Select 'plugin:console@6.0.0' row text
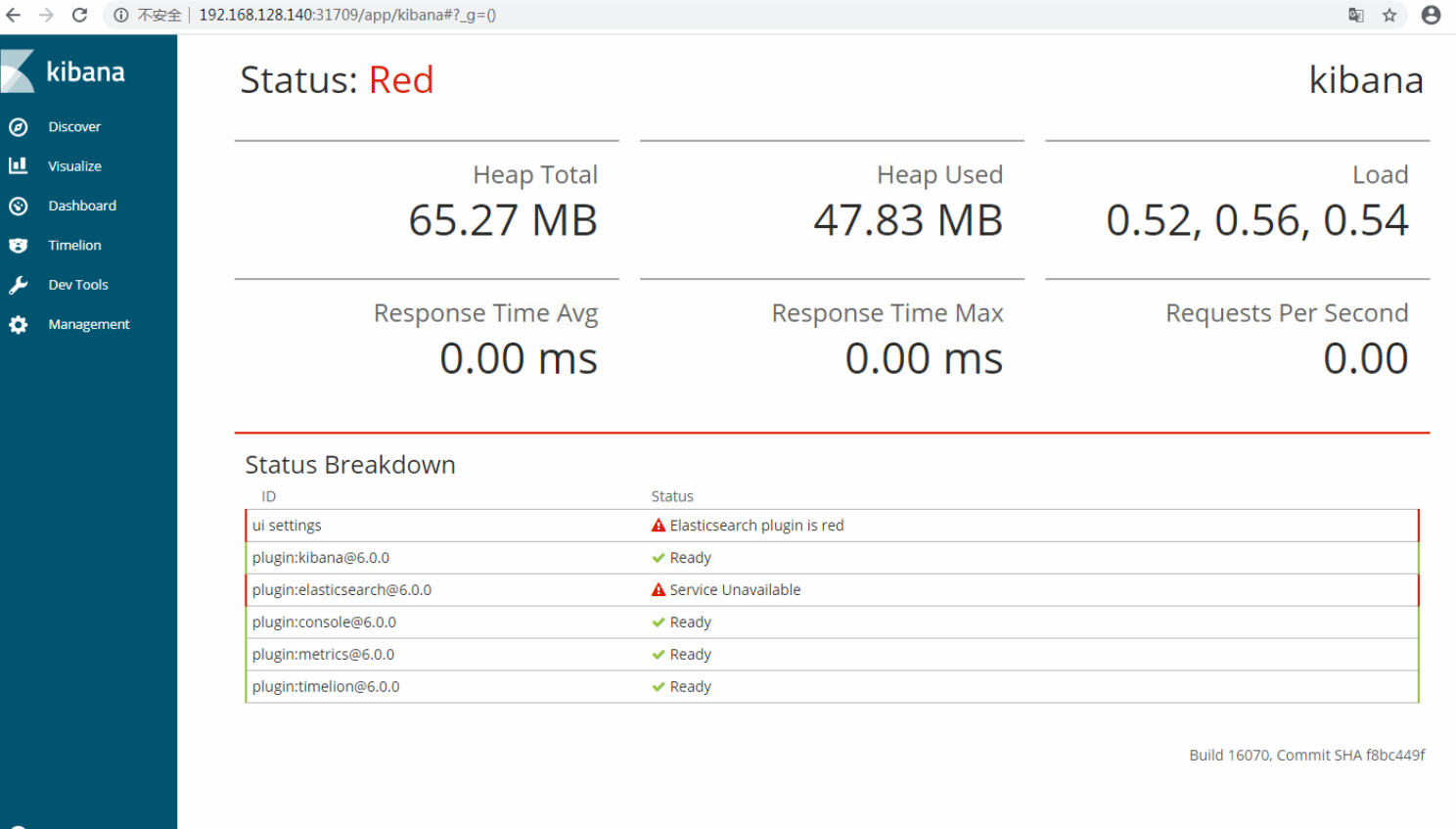Screen dimensions: 1456x829 pos(324,622)
